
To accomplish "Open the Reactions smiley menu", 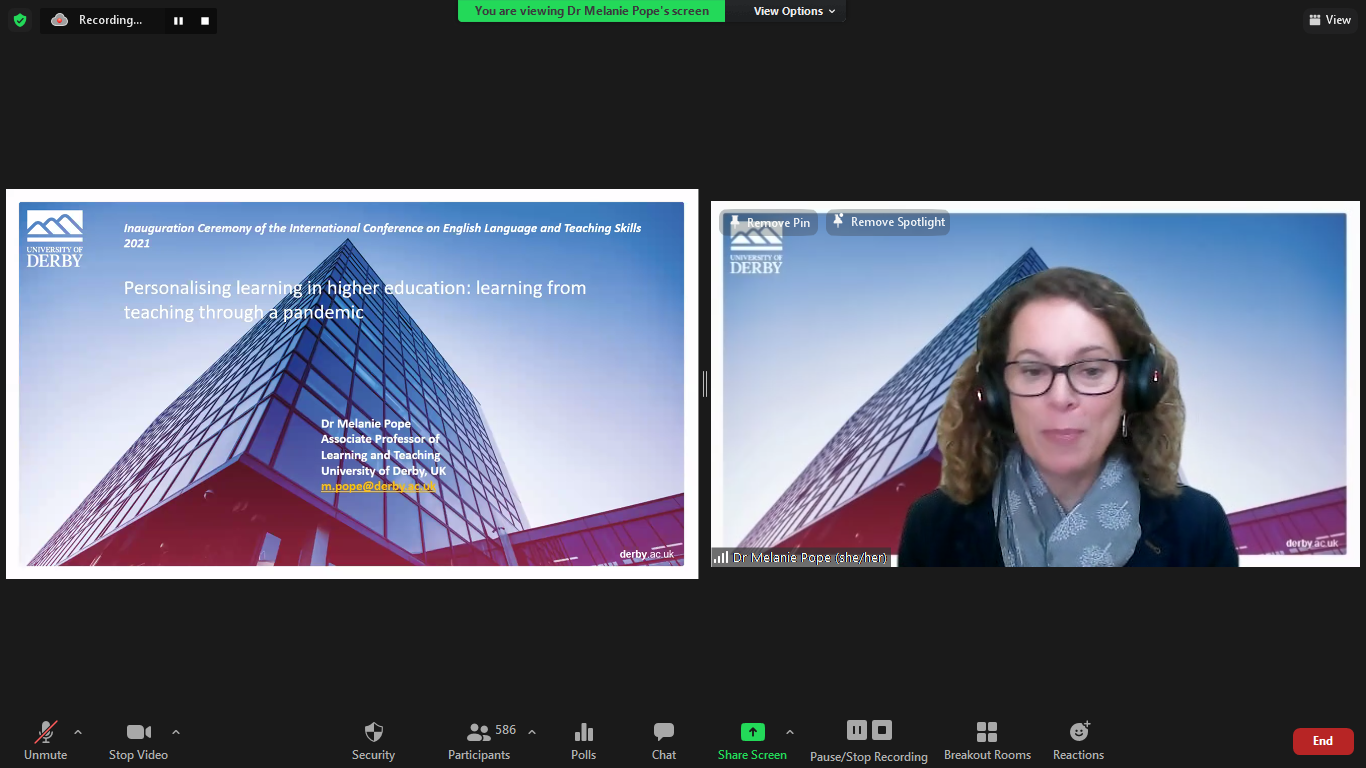I will 1078,741.
